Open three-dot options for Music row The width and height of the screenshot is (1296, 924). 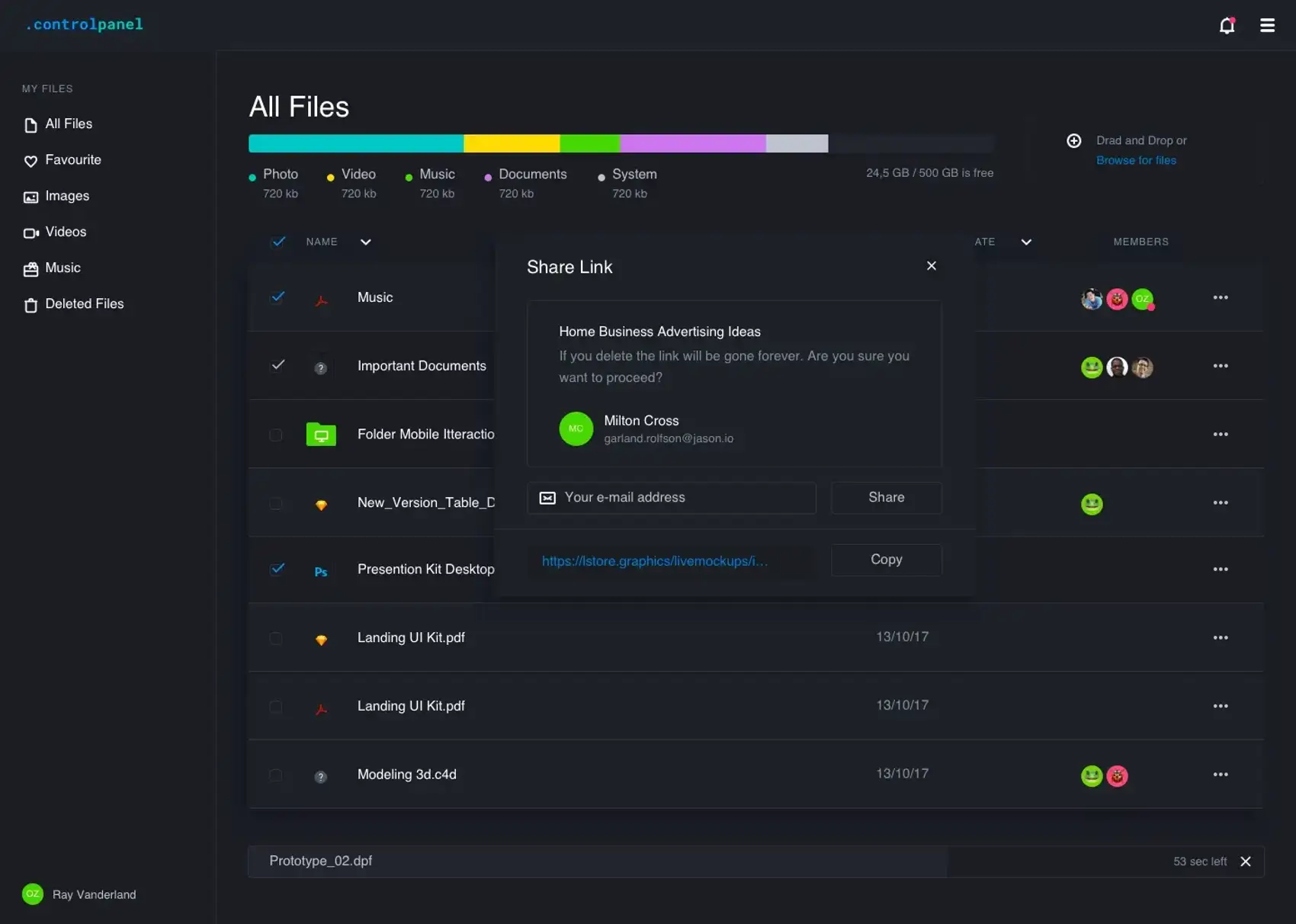1220,297
